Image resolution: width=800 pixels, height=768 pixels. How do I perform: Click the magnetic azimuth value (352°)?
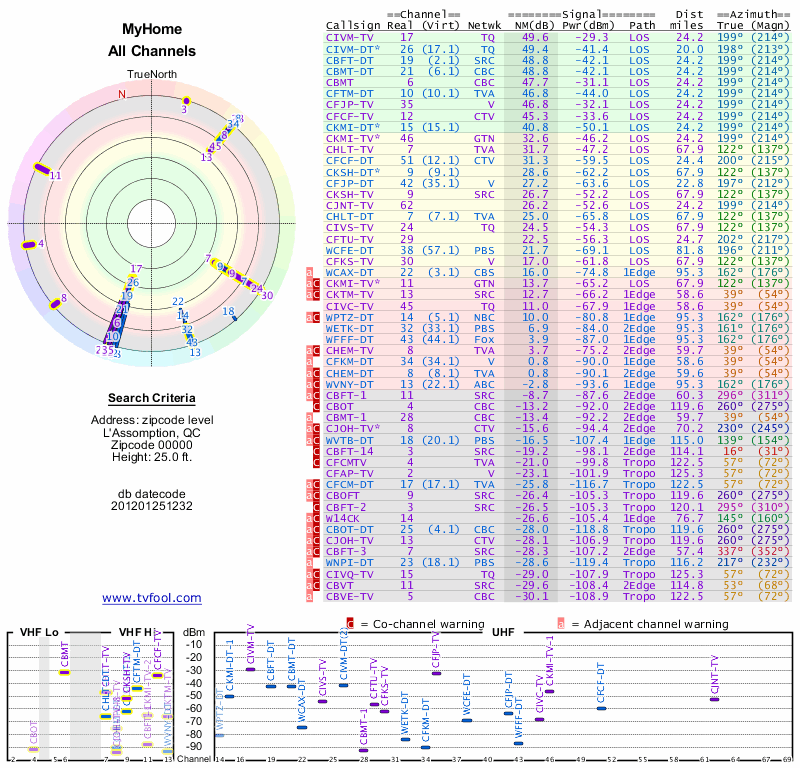click(x=770, y=552)
